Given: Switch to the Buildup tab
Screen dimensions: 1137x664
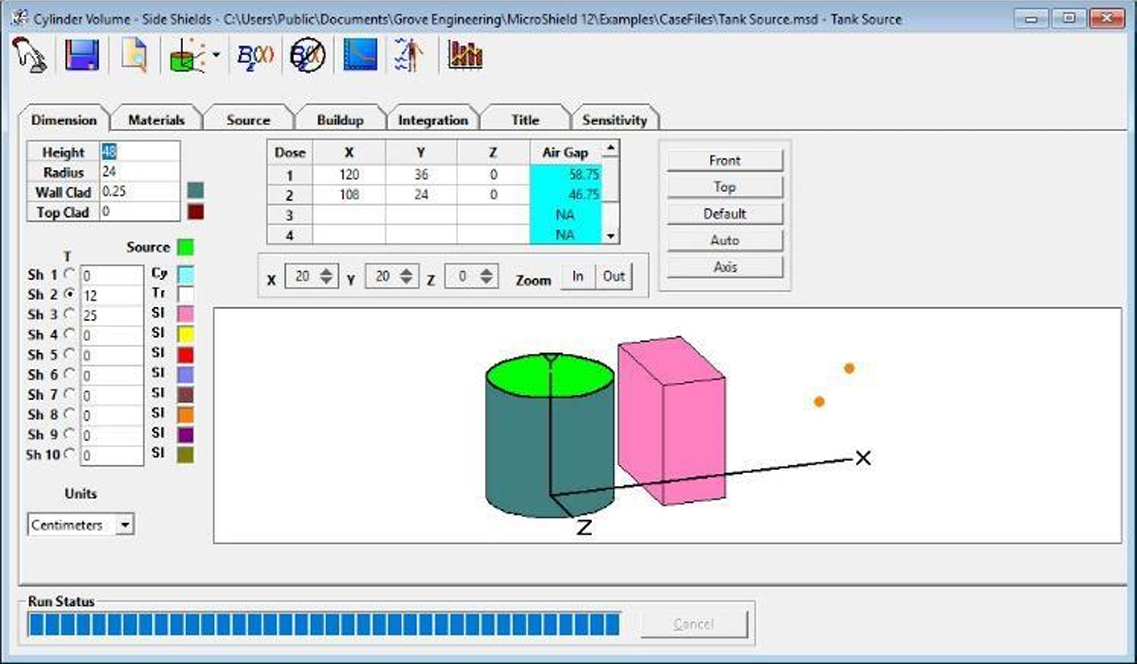Looking at the screenshot, I should [340, 120].
